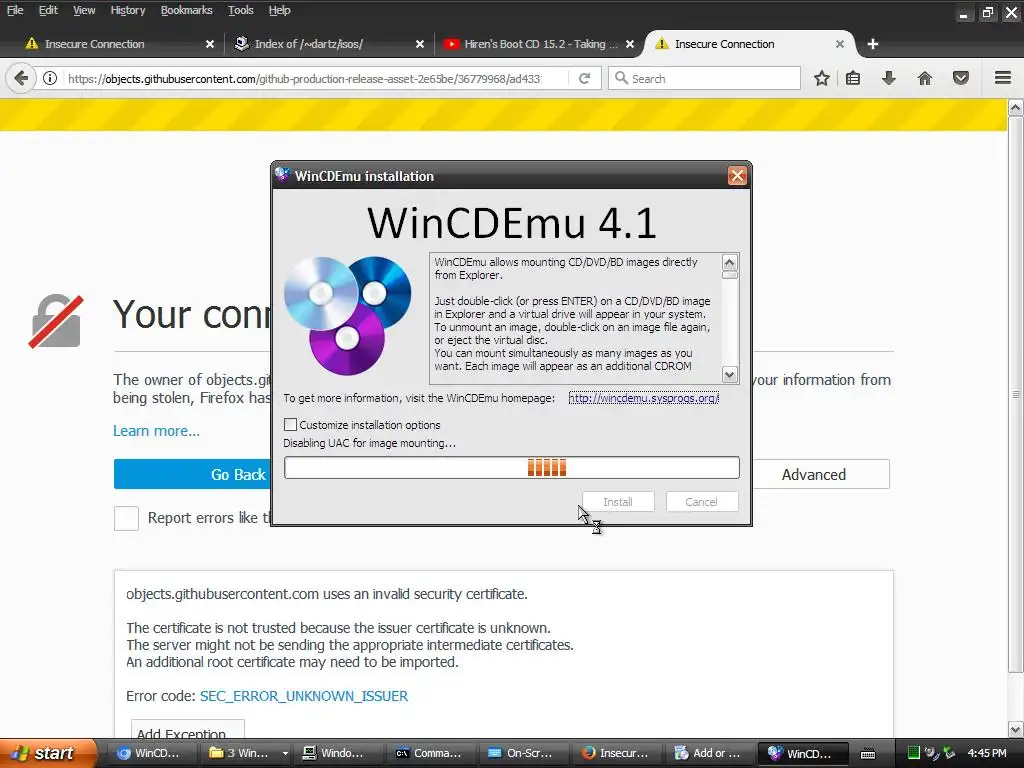Open Edit menu in Firefox

click(48, 10)
